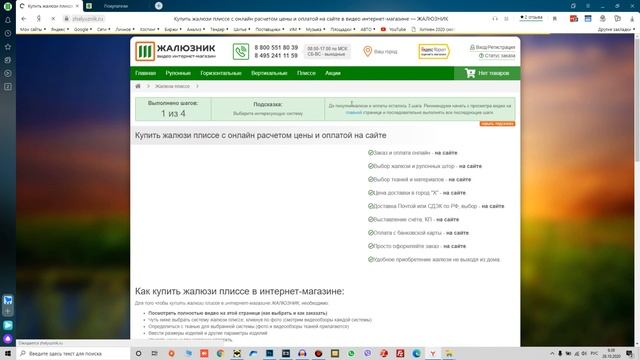Open Windows Start menu
The width and height of the screenshot is (640, 360).
point(8,353)
